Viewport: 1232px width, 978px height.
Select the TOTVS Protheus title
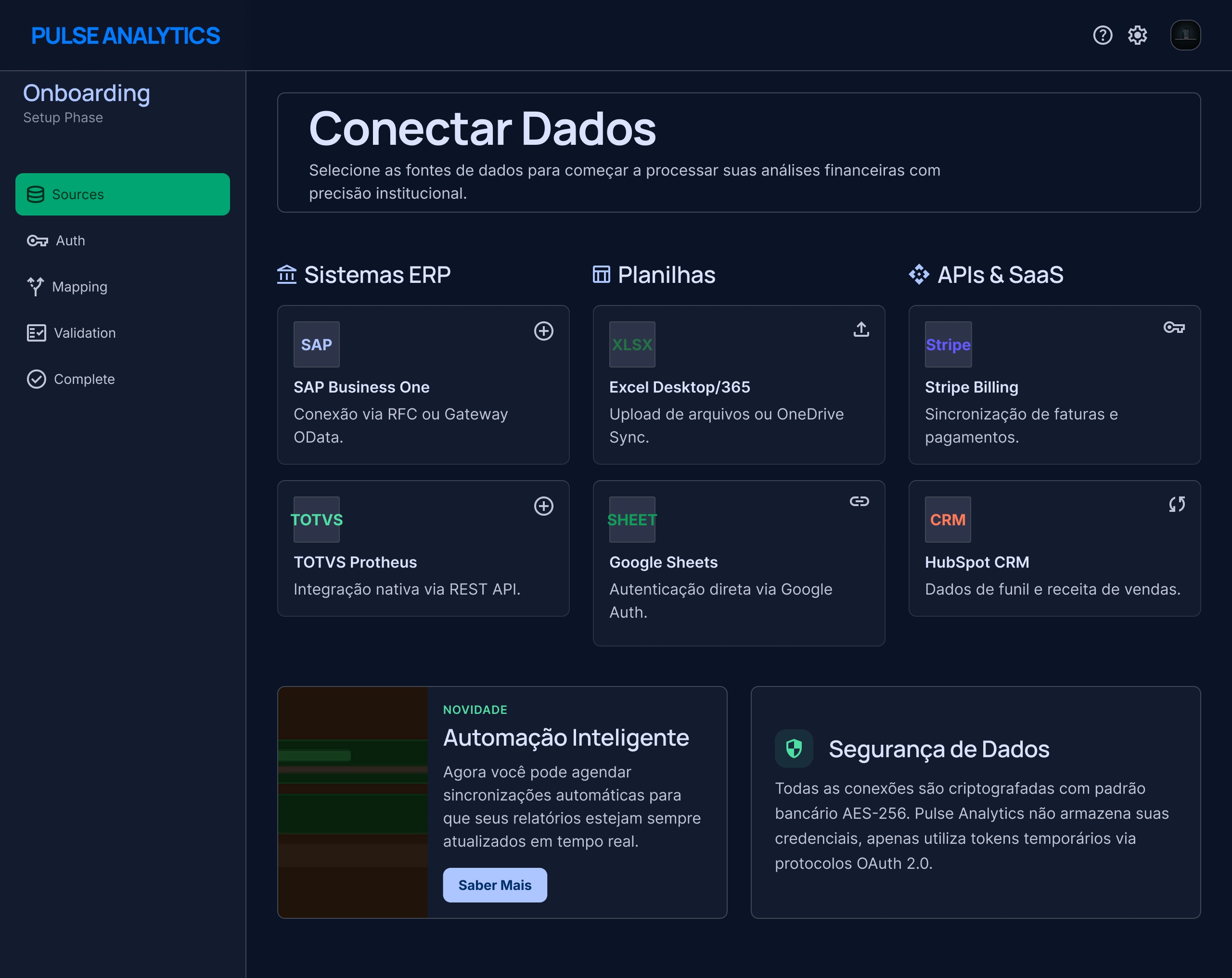[x=356, y=563]
